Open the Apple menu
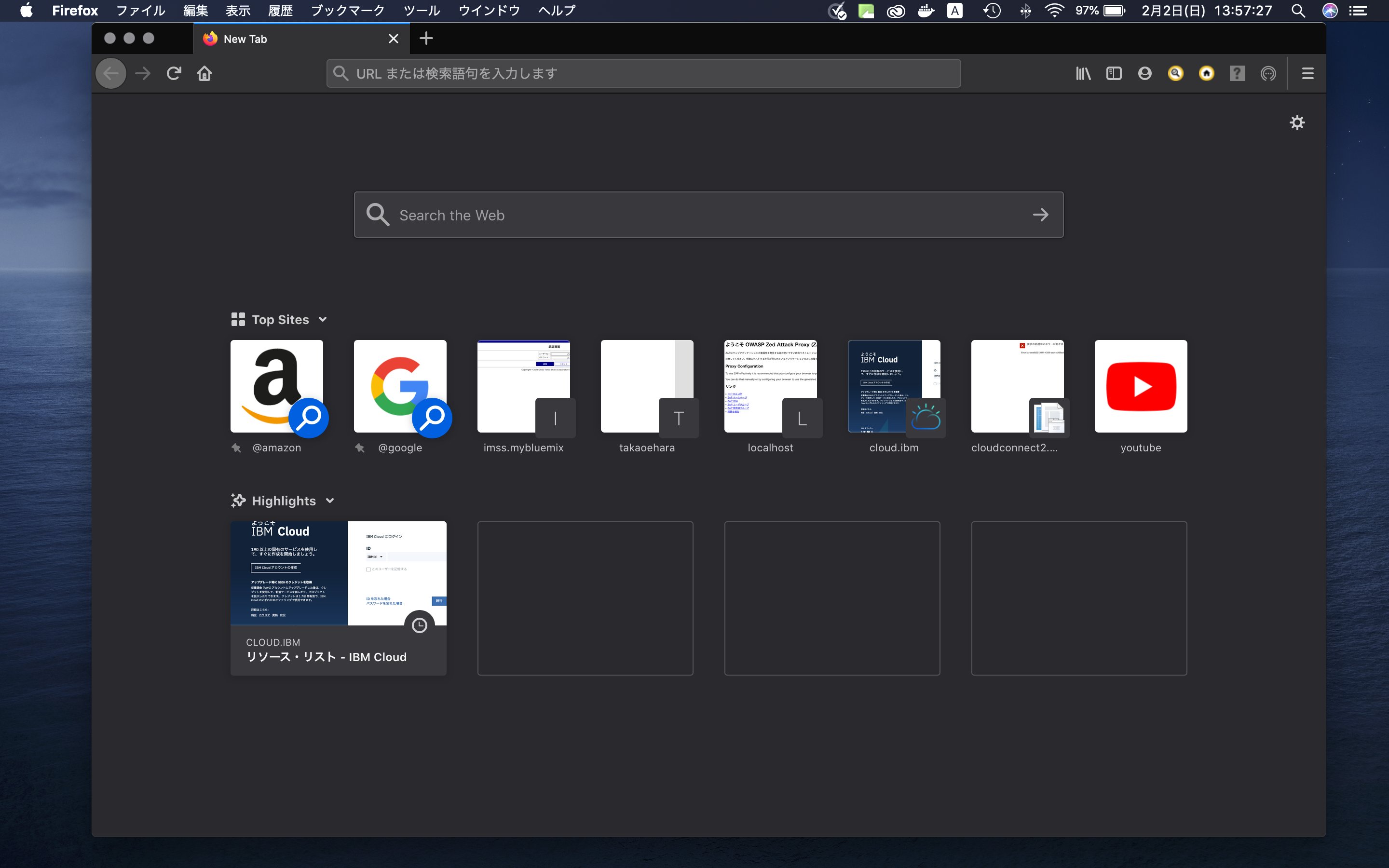This screenshot has width=1389, height=868. pyautogui.click(x=27, y=10)
